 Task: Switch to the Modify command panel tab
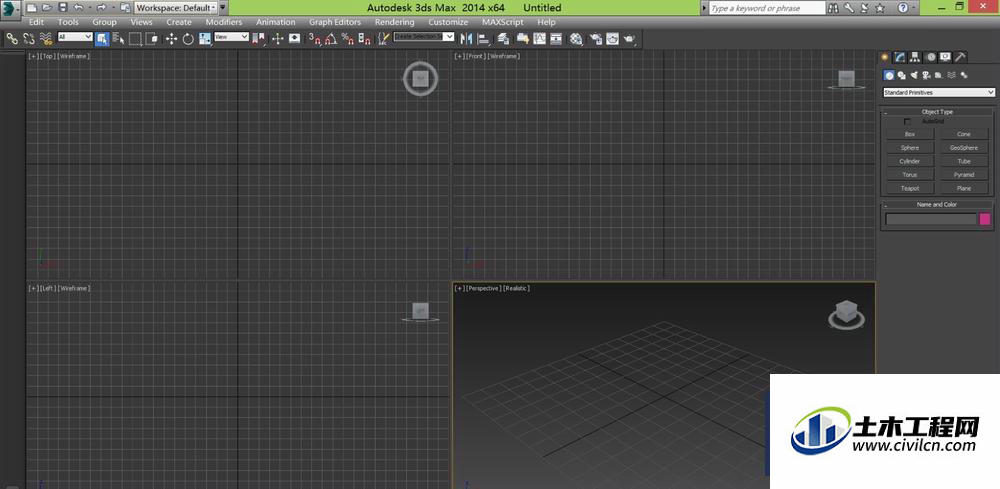click(x=900, y=57)
